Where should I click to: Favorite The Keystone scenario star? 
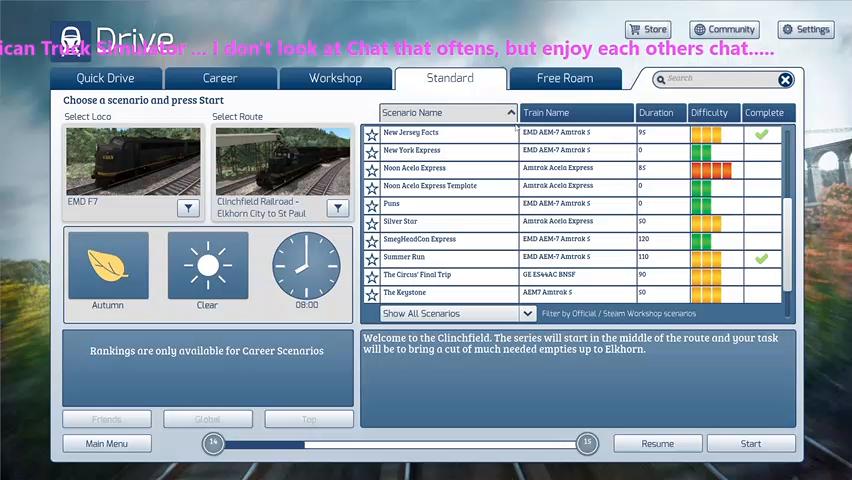click(372, 295)
